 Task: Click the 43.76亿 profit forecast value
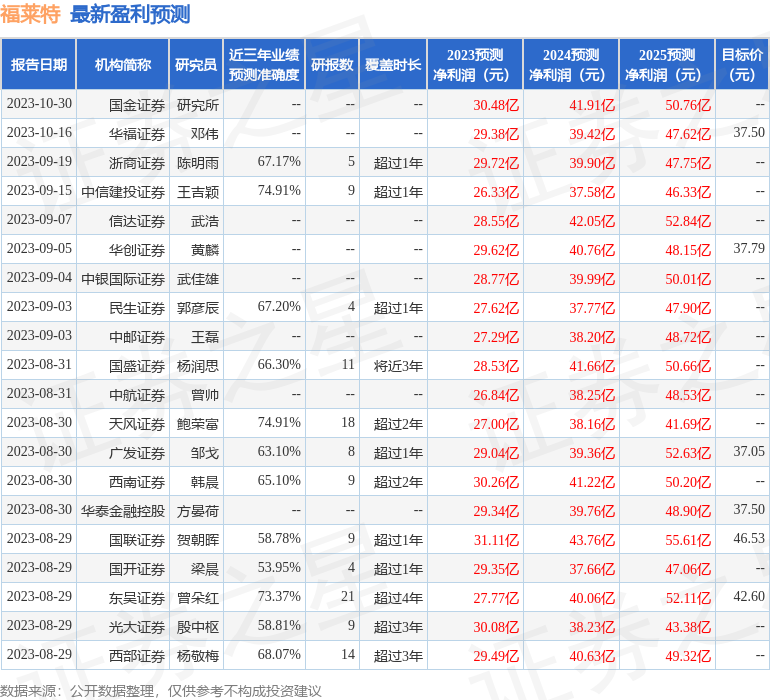pos(592,540)
